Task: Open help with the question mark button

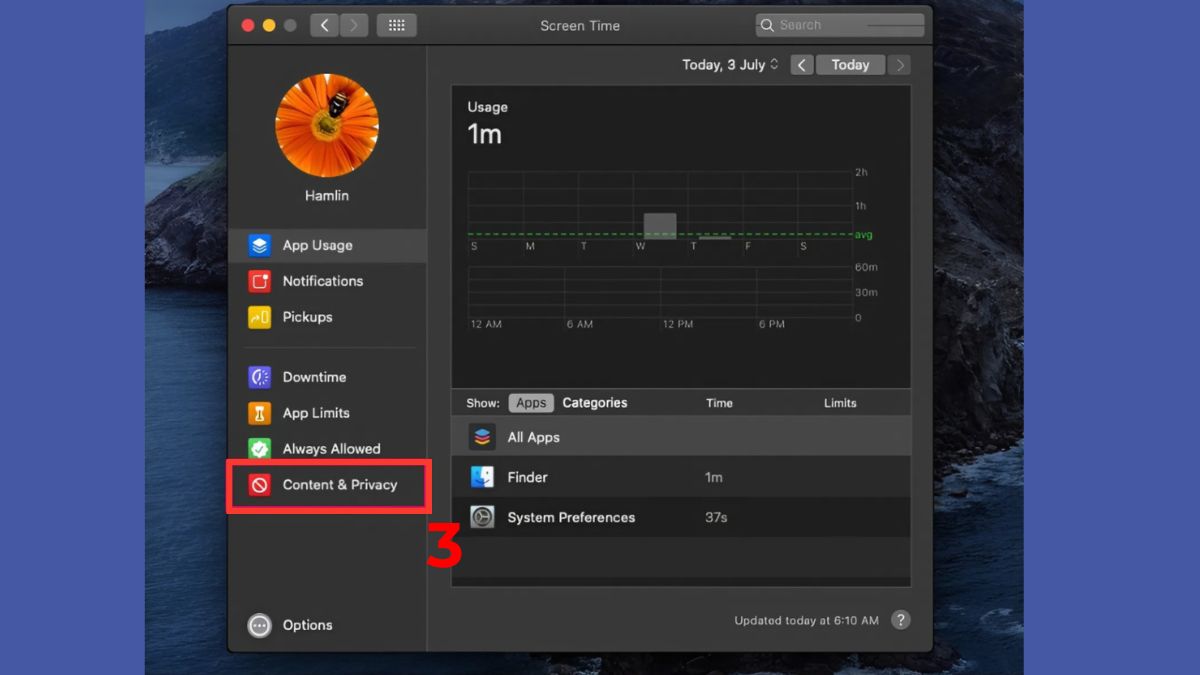Action: coord(901,620)
